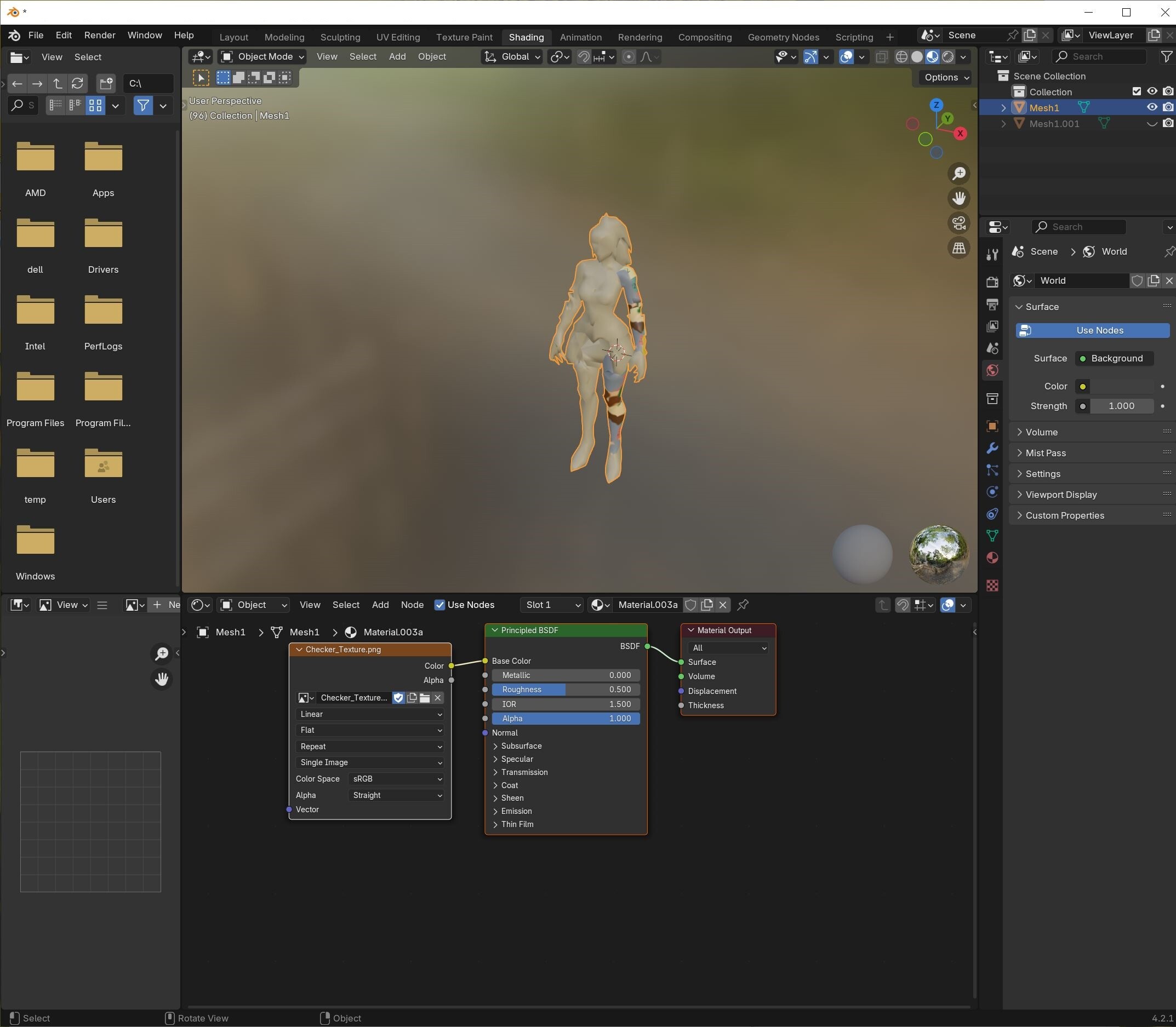This screenshot has height=1027, width=1176.
Task: Switch to the Geometry Nodes workspace tab
Action: coord(783,37)
